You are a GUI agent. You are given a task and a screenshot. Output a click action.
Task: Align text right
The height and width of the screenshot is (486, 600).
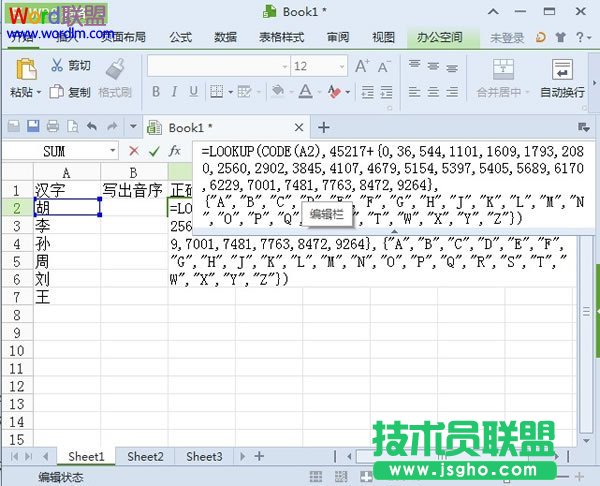452,92
